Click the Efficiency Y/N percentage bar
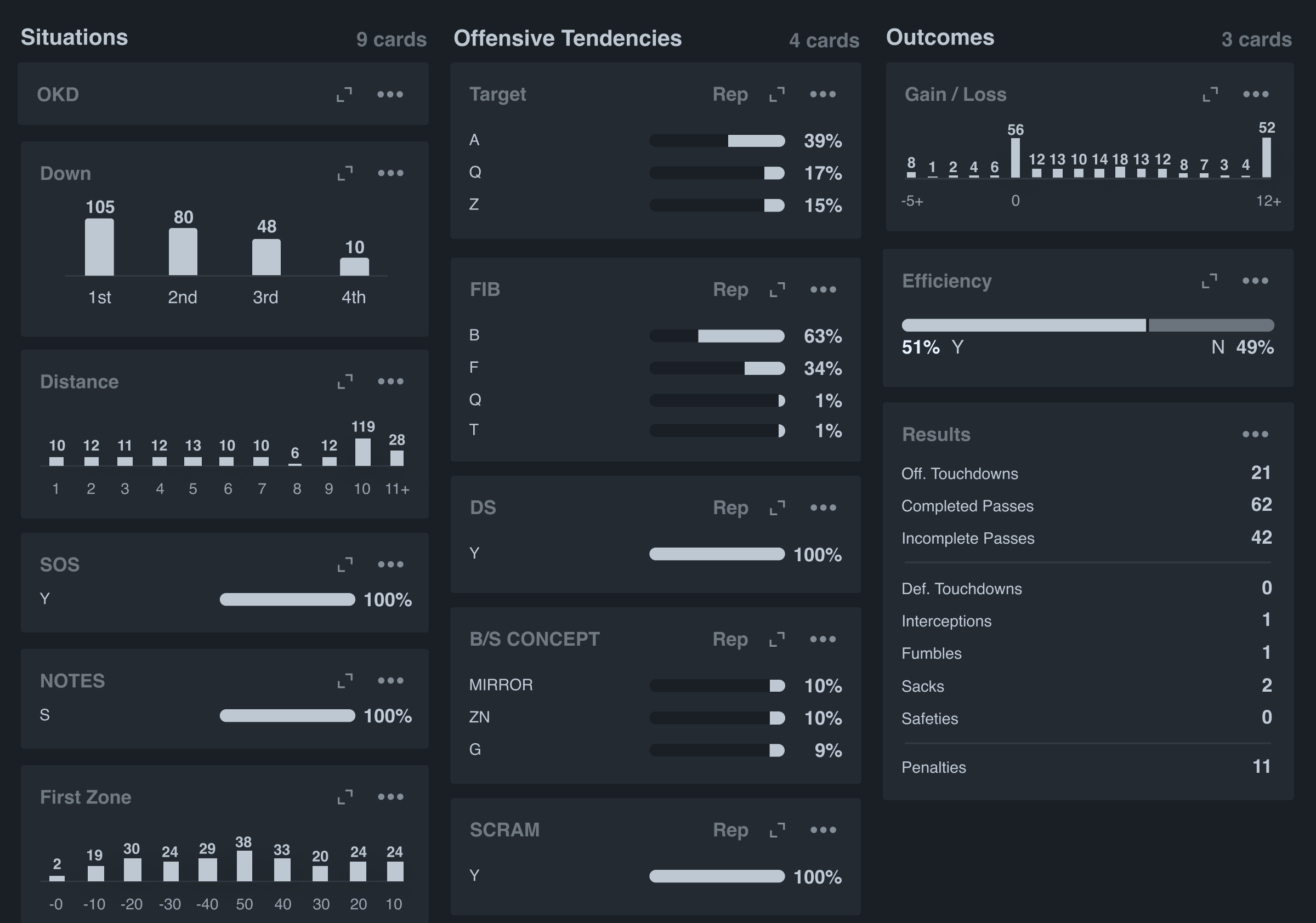Screen dimensions: 1316x923 pyautogui.click(x=1087, y=326)
